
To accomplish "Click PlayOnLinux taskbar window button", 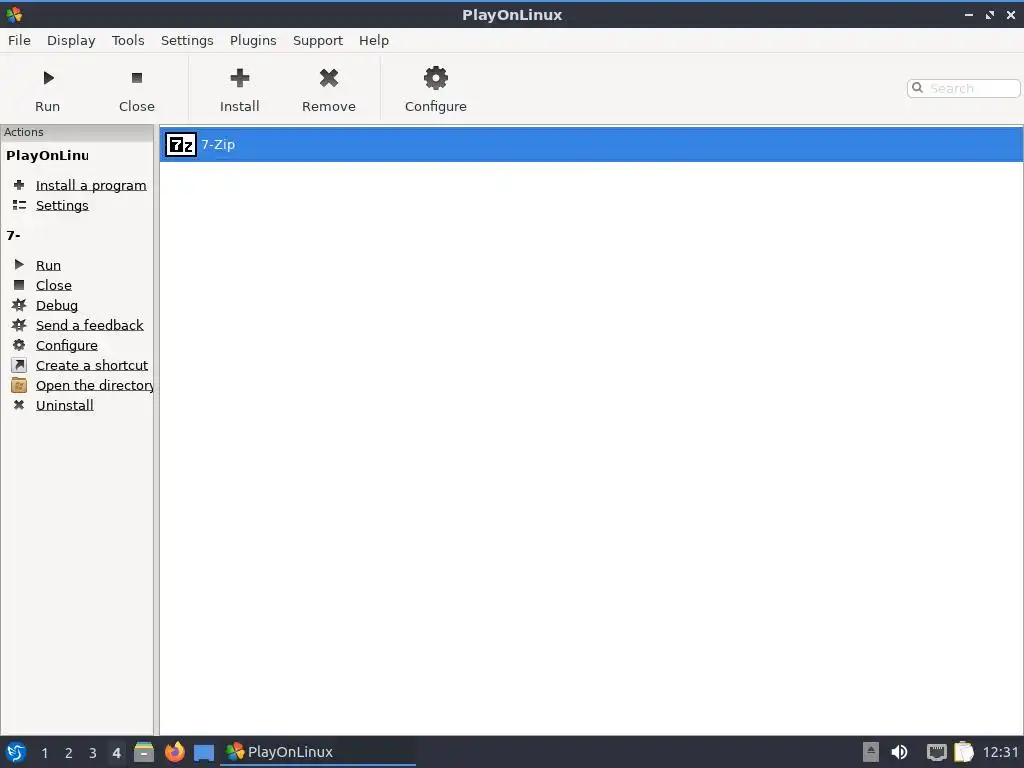I will (318, 752).
